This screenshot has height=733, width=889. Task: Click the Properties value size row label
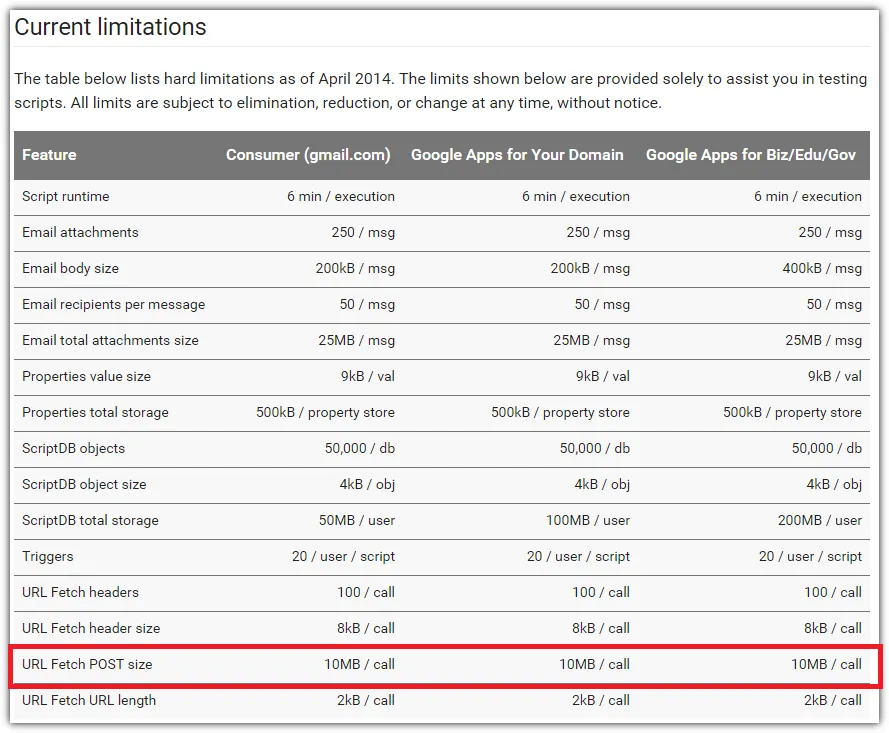(x=86, y=376)
